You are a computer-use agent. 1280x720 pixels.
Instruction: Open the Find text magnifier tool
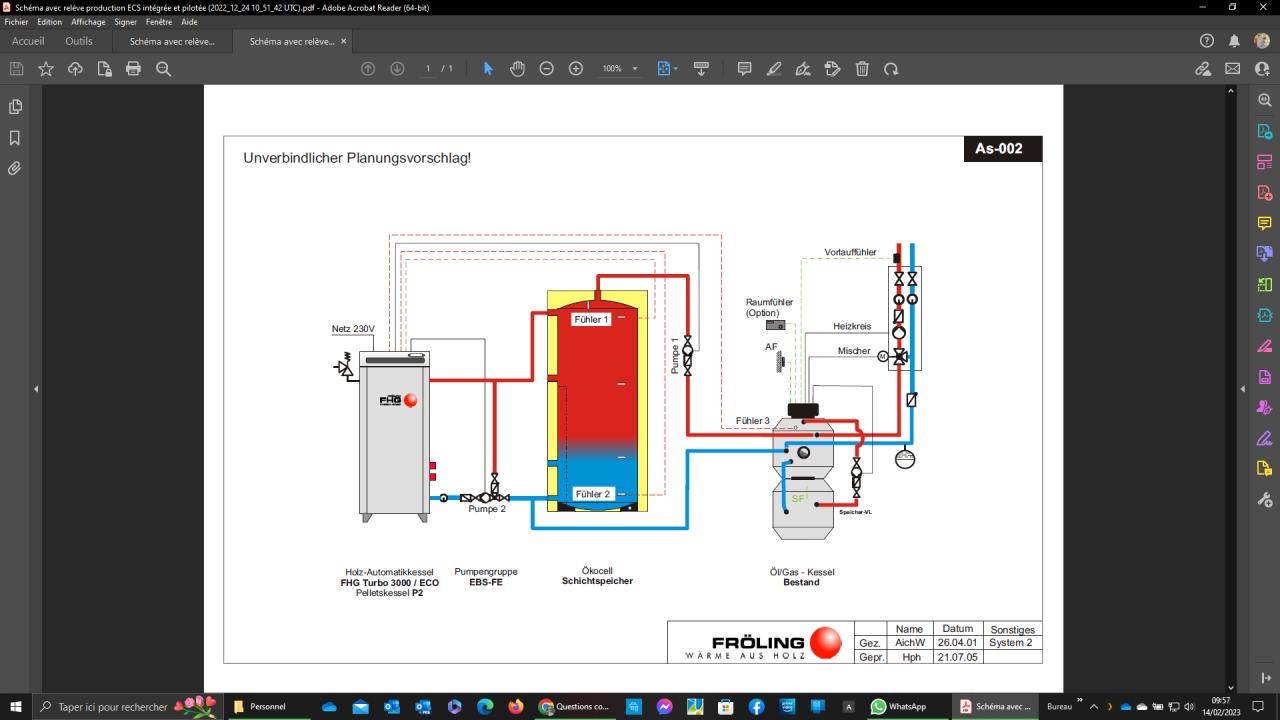tap(163, 69)
